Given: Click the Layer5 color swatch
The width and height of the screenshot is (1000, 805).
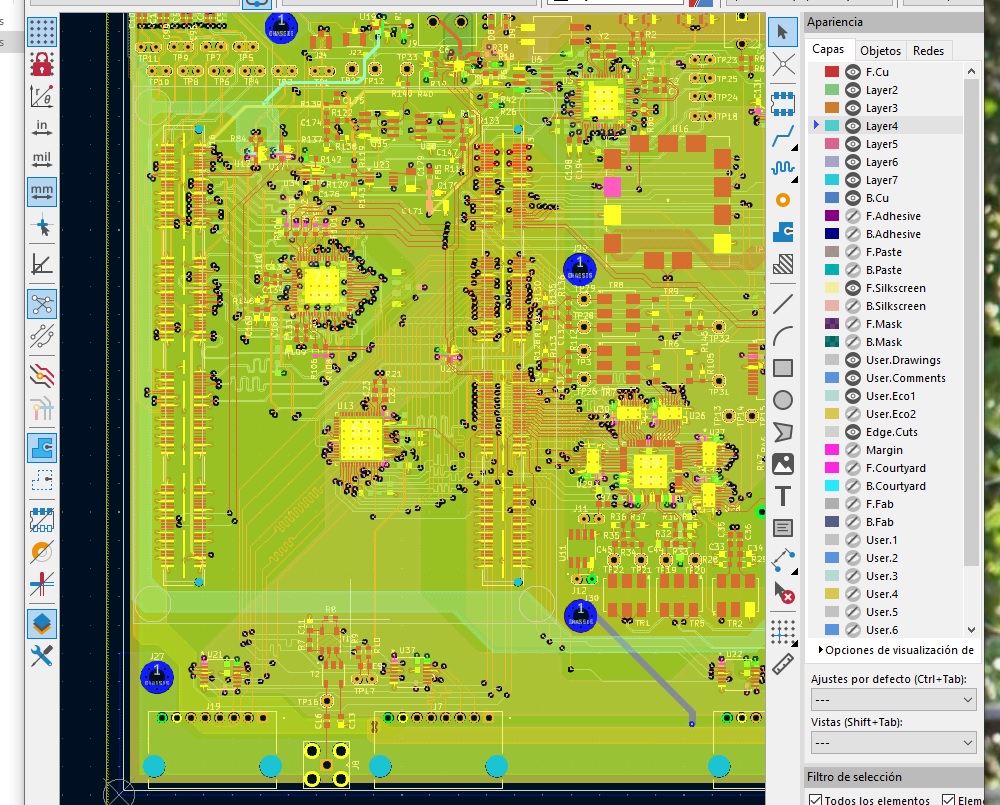Looking at the screenshot, I should (x=831, y=144).
